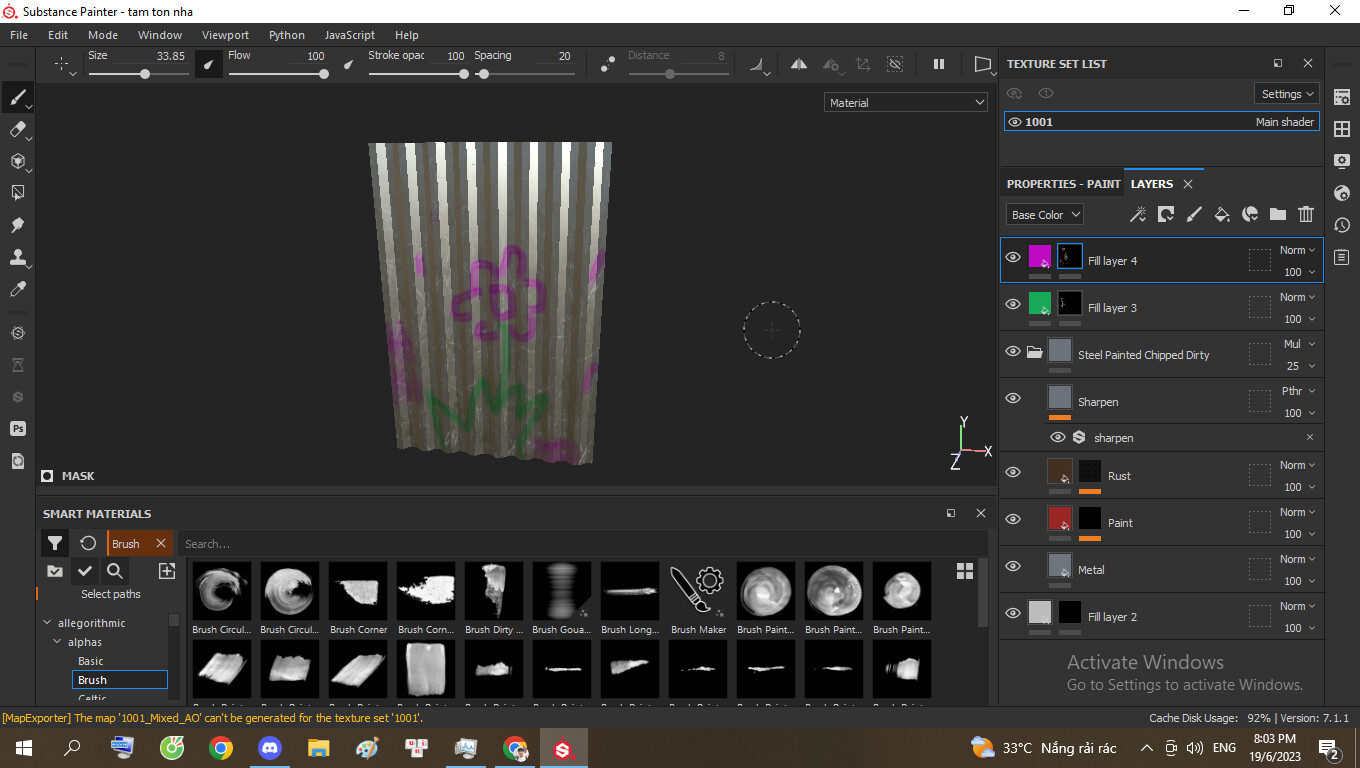Open the Viewport menu

pos(225,35)
